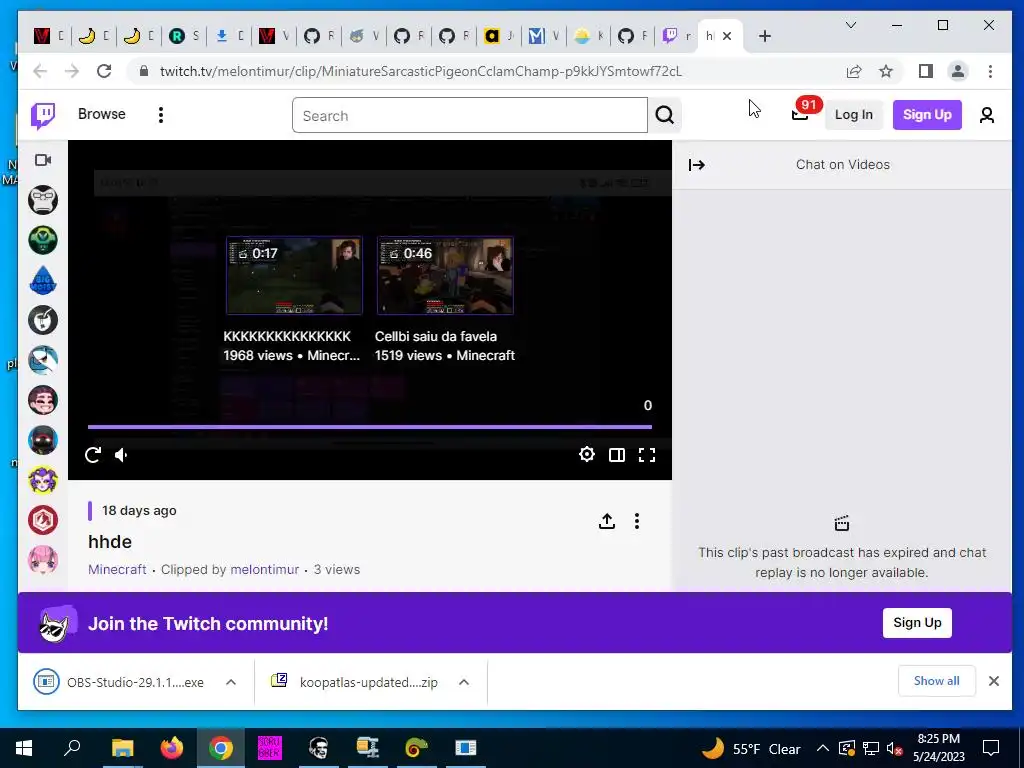This screenshot has height=768, width=1024.
Task: Replay the clip with the circular arrow
Action: point(93,455)
